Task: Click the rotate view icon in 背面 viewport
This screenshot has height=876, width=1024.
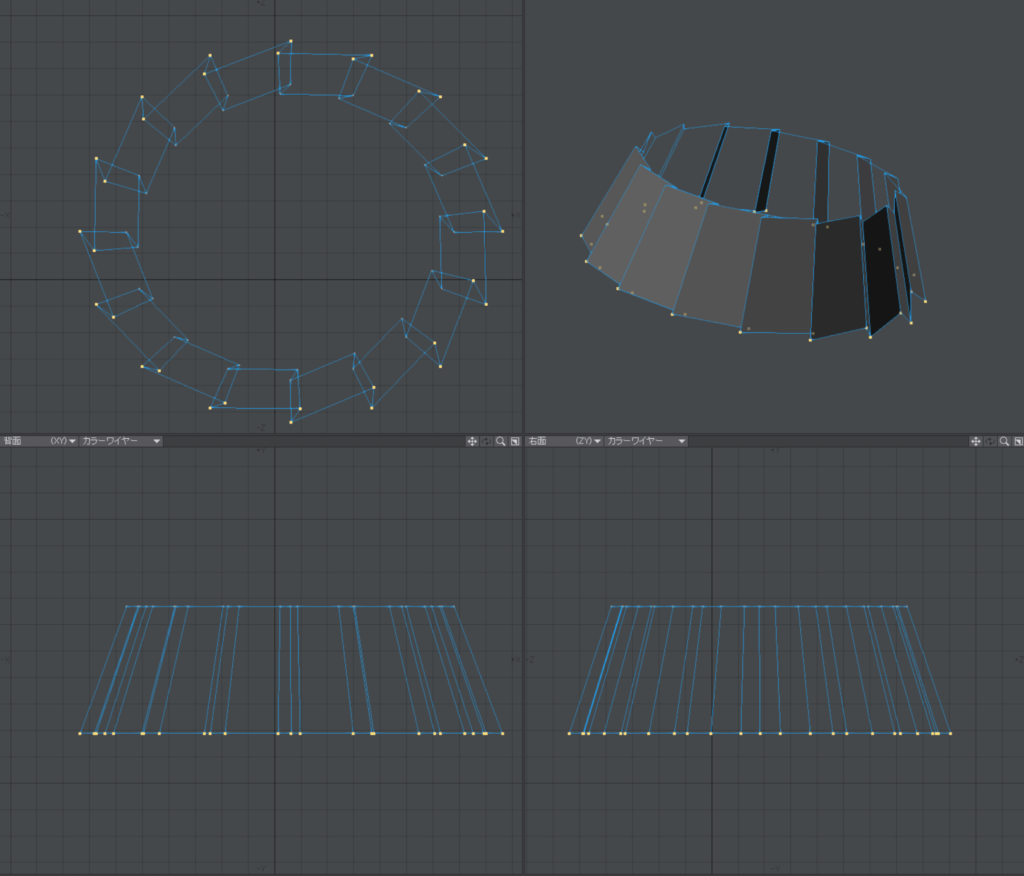Action: tap(487, 442)
